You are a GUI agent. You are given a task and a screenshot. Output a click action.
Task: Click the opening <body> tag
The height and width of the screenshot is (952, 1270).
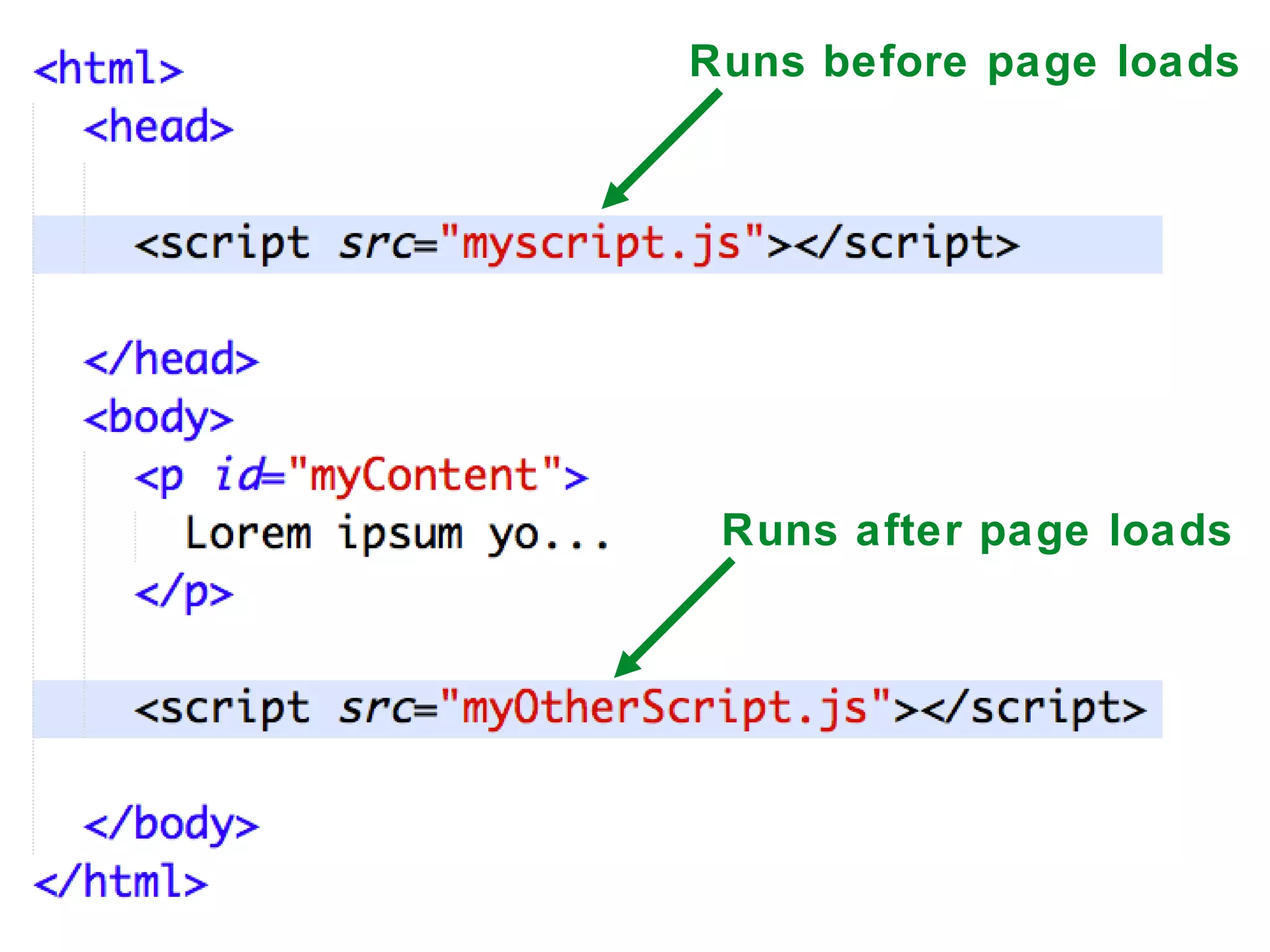pos(159,418)
